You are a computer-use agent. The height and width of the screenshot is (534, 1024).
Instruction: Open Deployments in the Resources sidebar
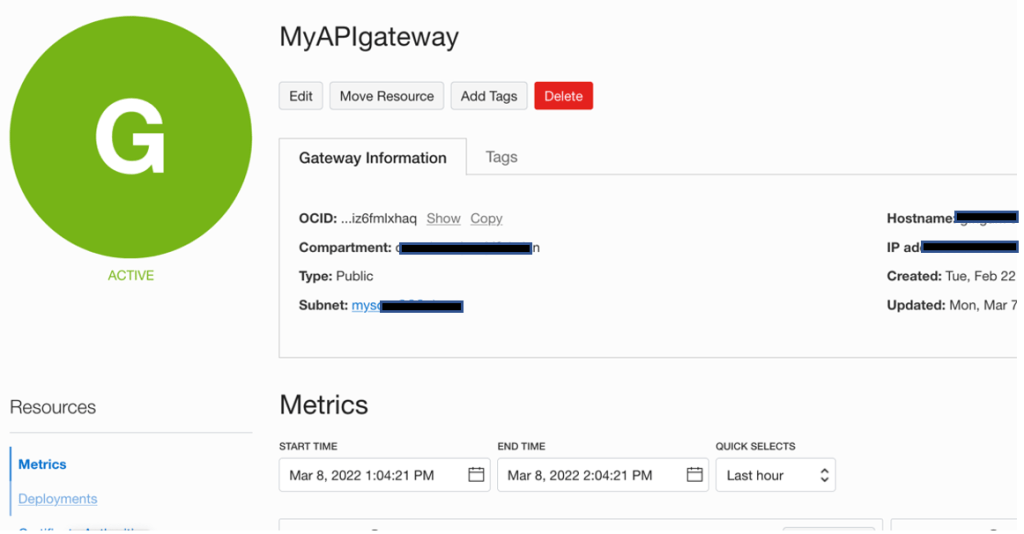(58, 498)
